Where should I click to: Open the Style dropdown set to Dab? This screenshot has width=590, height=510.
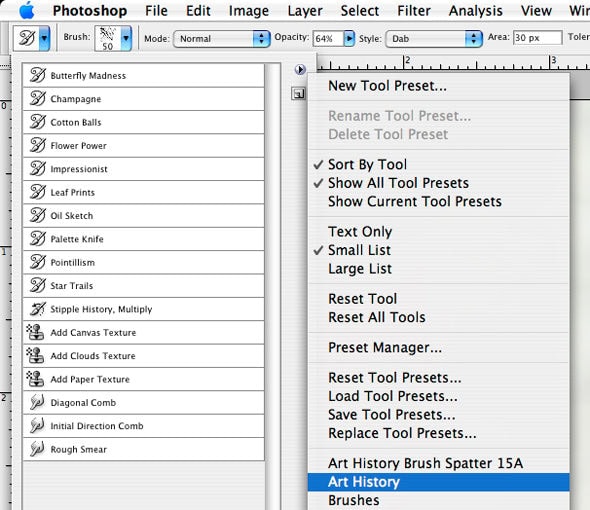(434, 39)
